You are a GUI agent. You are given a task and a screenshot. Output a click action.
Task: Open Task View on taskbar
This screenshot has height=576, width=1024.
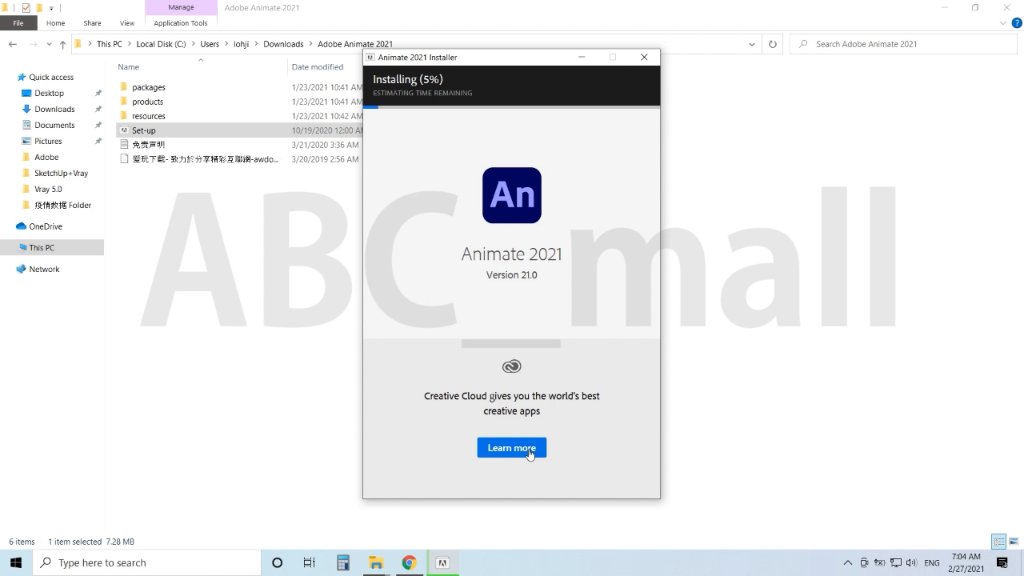(310, 562)
